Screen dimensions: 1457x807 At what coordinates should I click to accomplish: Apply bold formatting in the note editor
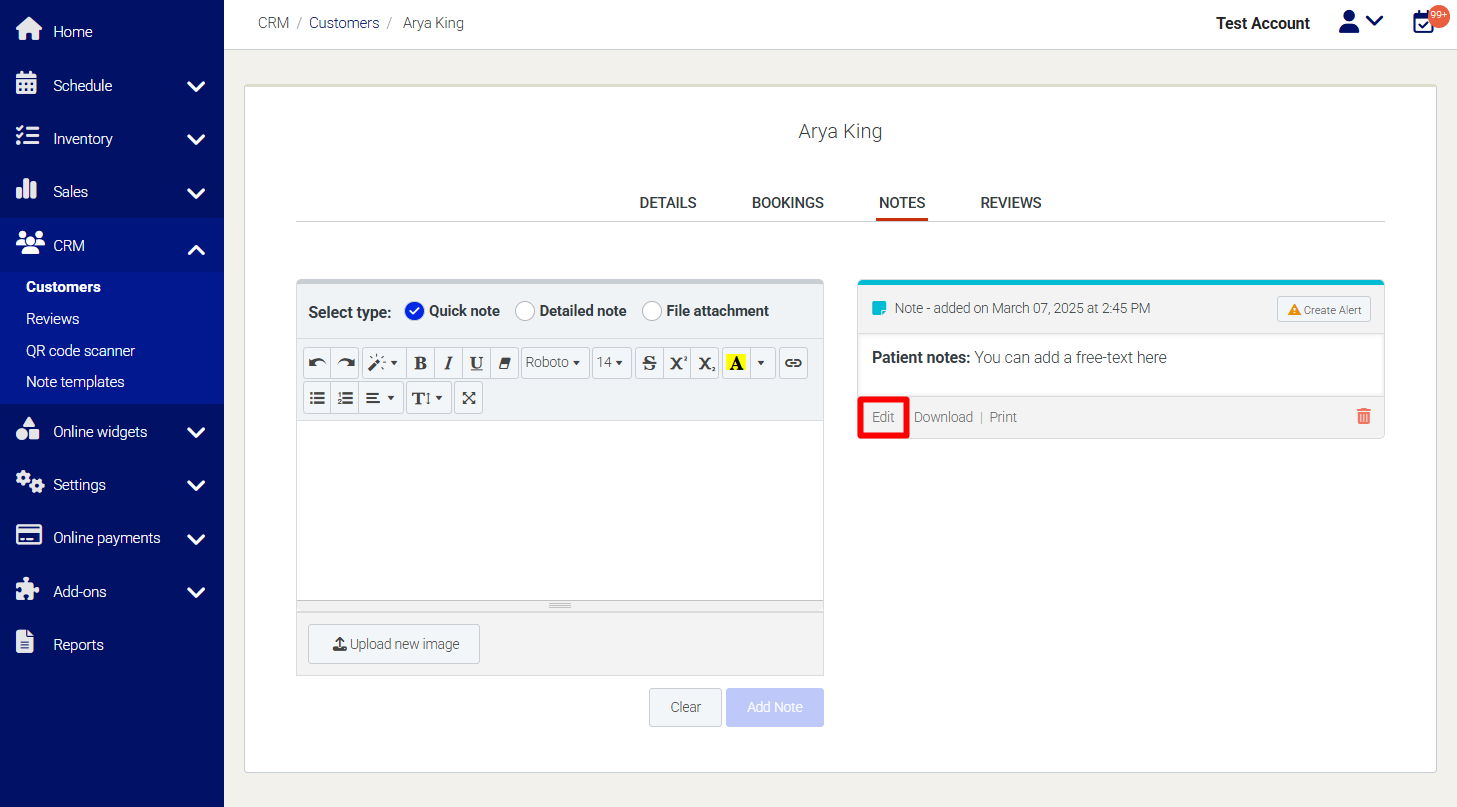click(x=420, y=363)
